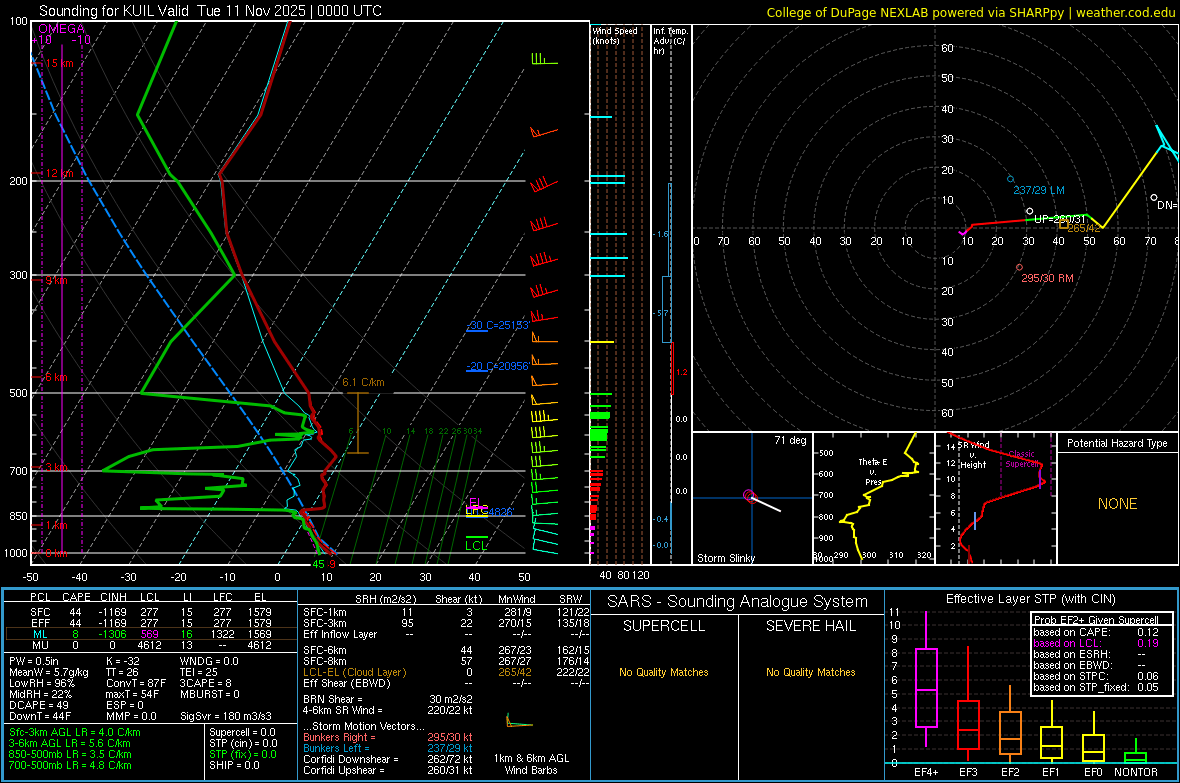Click the NONTOR axis label
Image resolution: width=1180 pixels, height=783 pixels.
click(1136, 772)
